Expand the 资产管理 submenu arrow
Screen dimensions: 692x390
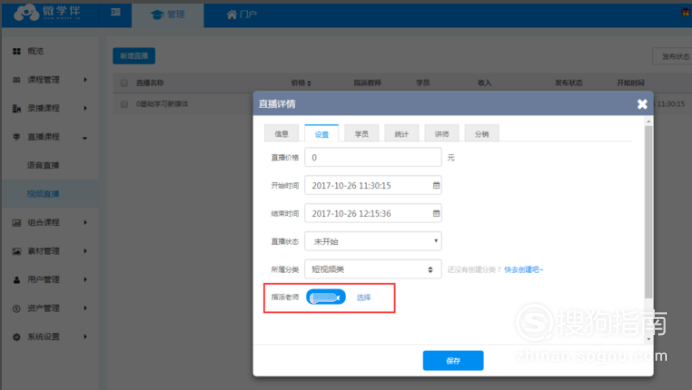click(x=85, y=308)
